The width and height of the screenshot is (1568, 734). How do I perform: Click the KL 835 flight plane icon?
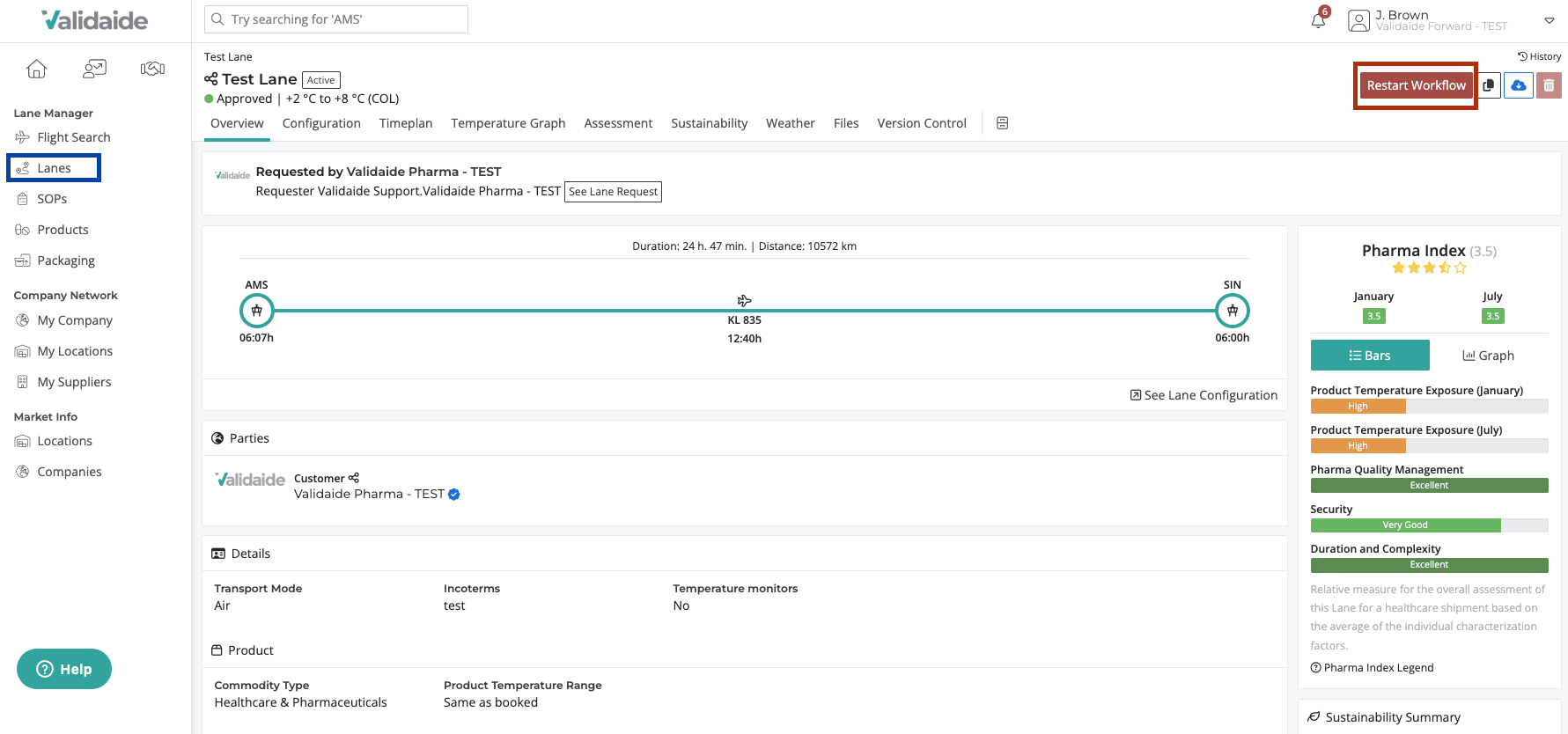(744, 301)
